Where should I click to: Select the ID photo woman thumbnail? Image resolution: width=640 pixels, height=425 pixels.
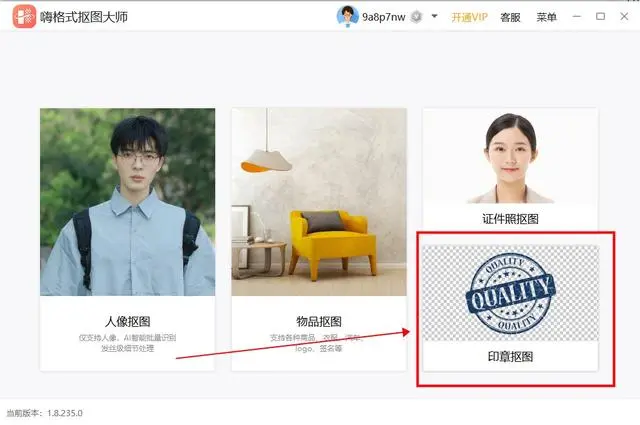click(x=510, y=157)
